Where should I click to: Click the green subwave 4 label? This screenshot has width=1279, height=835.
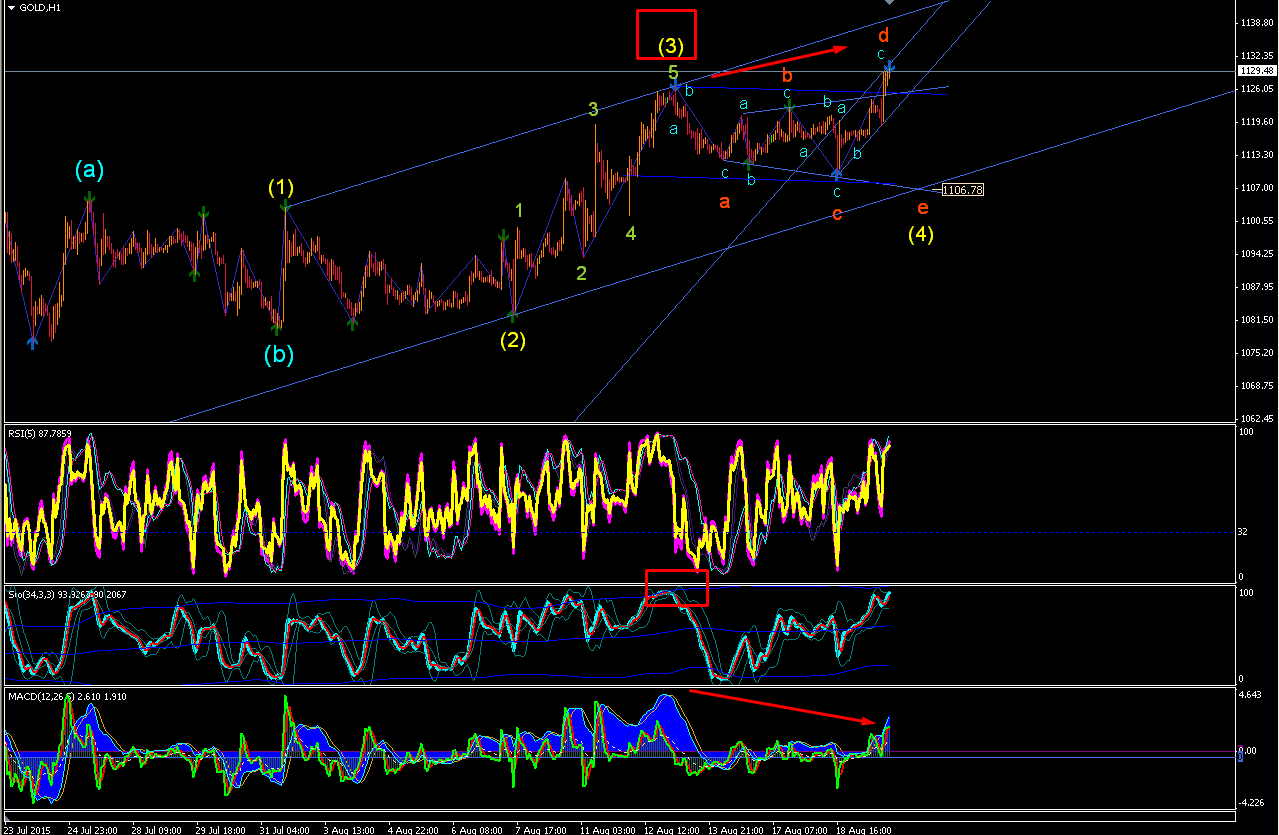[630, 233]
